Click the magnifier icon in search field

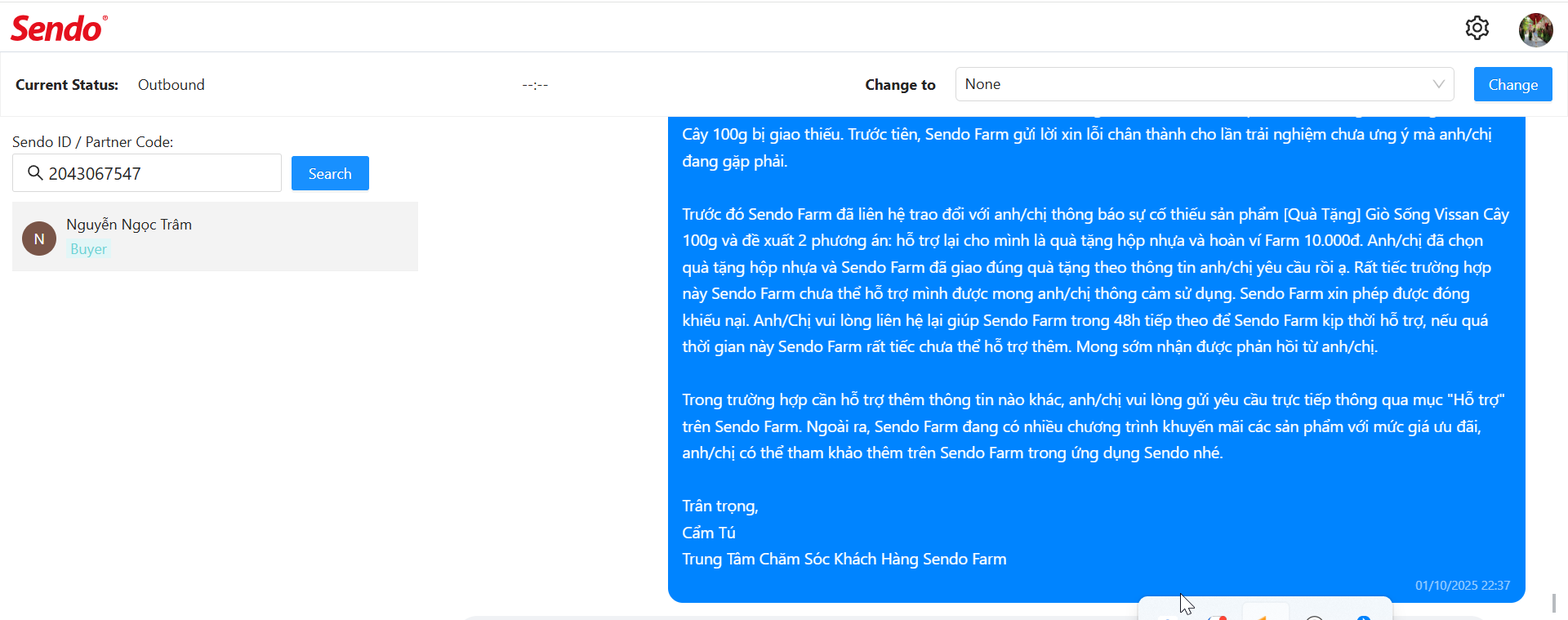pos(35,172)
